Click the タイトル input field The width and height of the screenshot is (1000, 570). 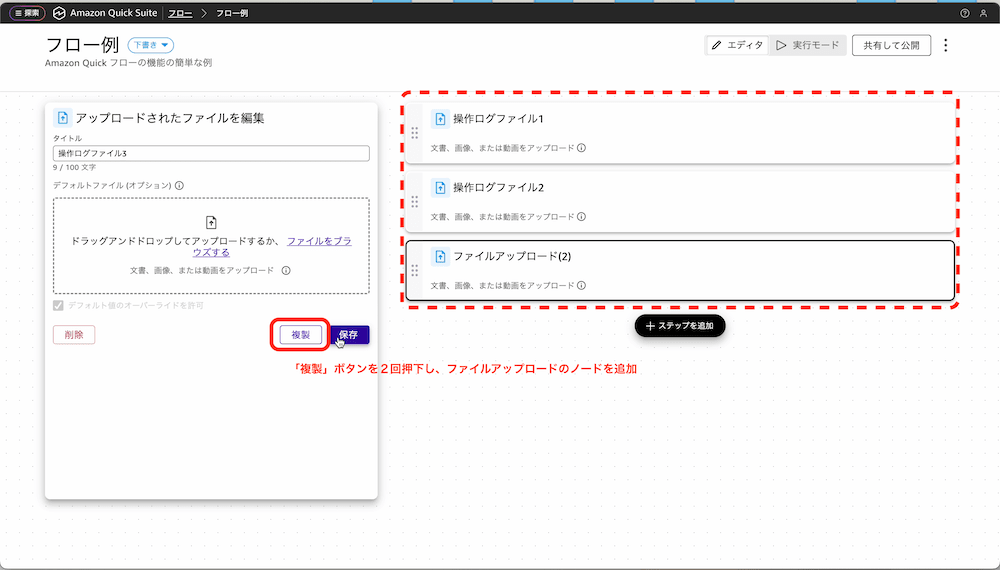point(211,153)
